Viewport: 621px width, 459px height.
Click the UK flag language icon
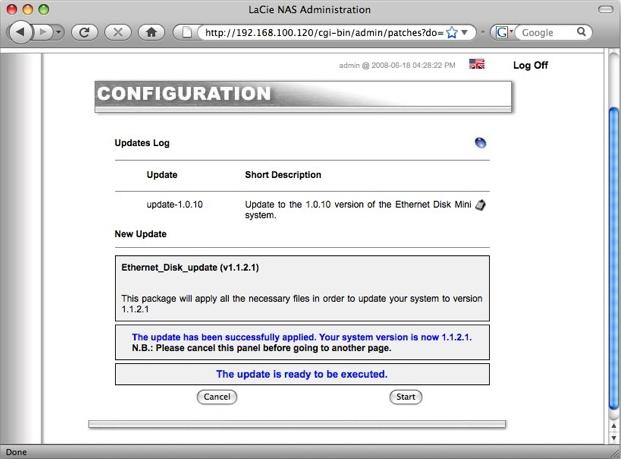[476, 65]
